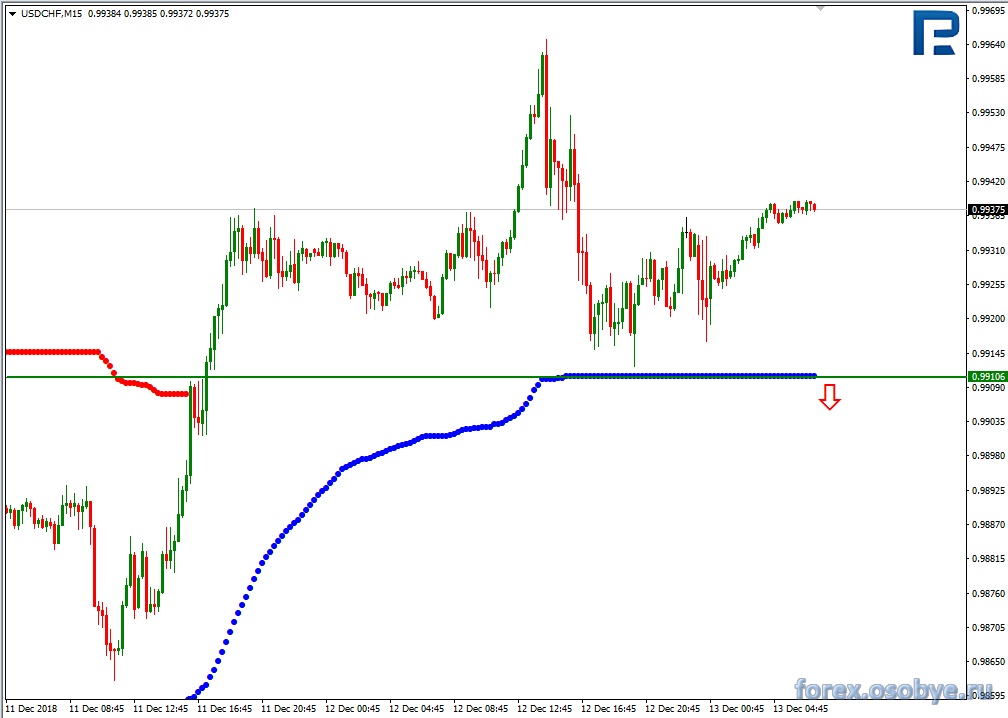Click the 13 Dec 04:45 time label
1008x718 pixels.
pyautogui.click(x=801, y=709)
